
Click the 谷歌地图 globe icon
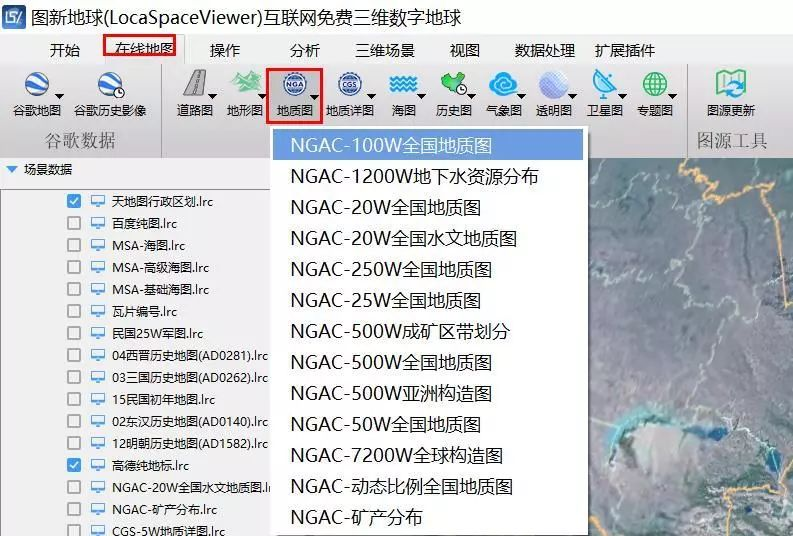(x=37, y=84)
